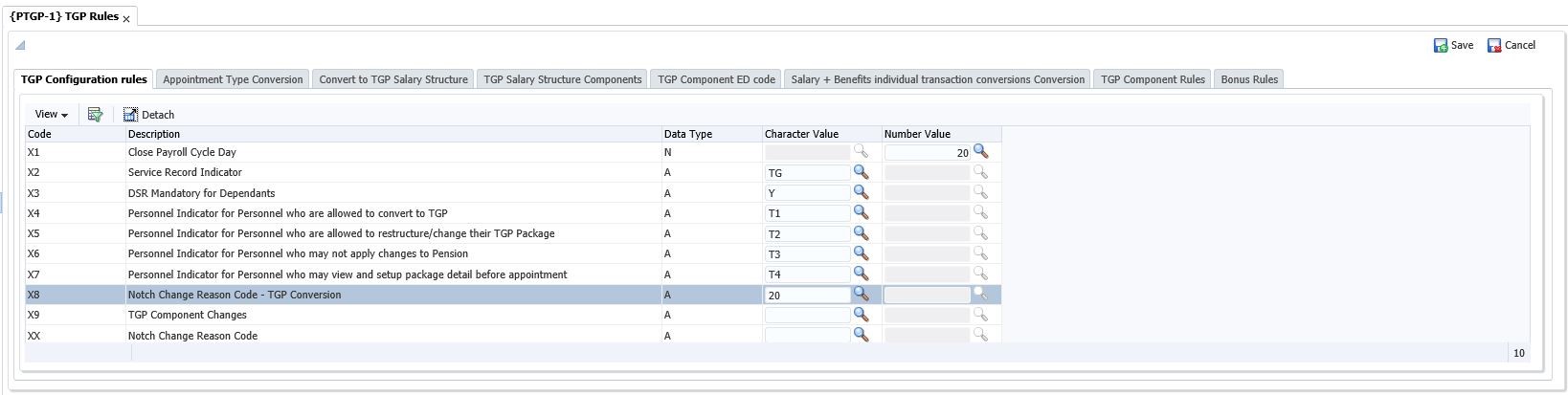This screenshot has height=395, width=1568.
Task: Close the TGP Rules page tab
Action: pos(126,19)
